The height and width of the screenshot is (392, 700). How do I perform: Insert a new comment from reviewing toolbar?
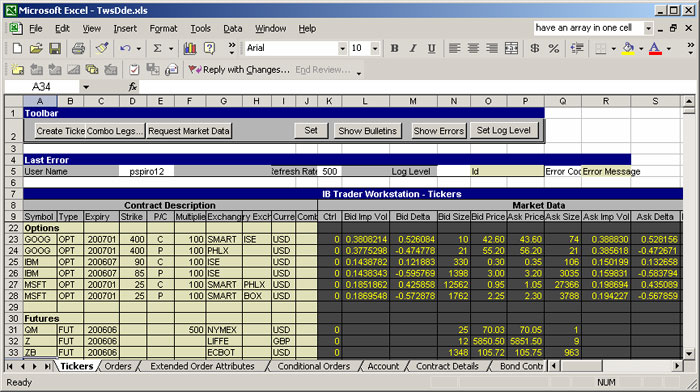click(x=17, y=69)
